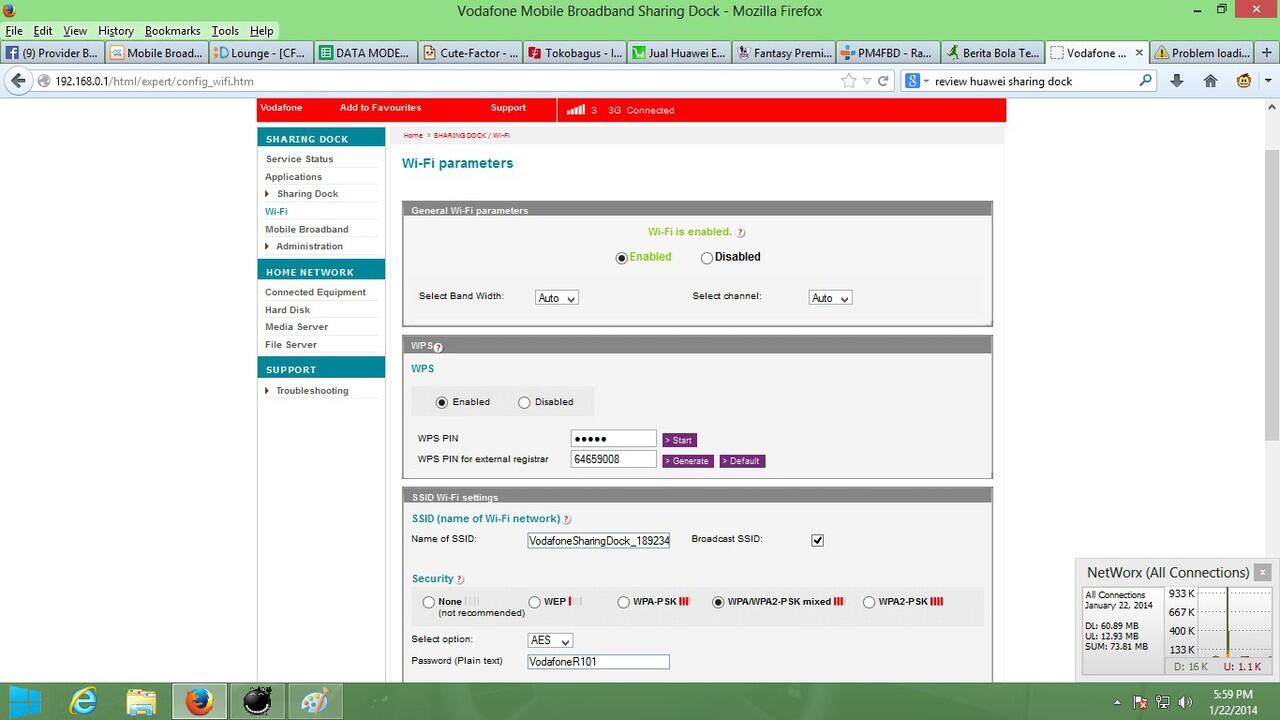Screen dimensions: 1280x720
Task: Click the help icon next to Security
Action: (461, 579)
